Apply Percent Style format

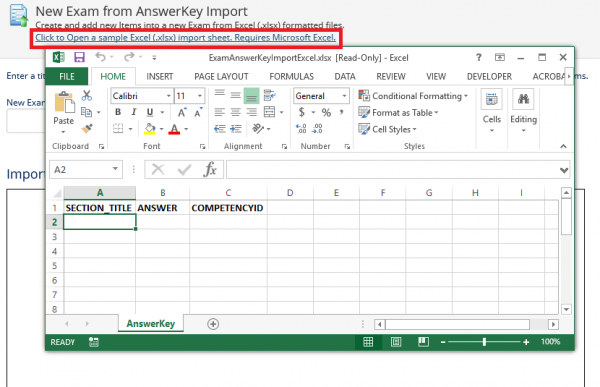(x=326, y=113)
